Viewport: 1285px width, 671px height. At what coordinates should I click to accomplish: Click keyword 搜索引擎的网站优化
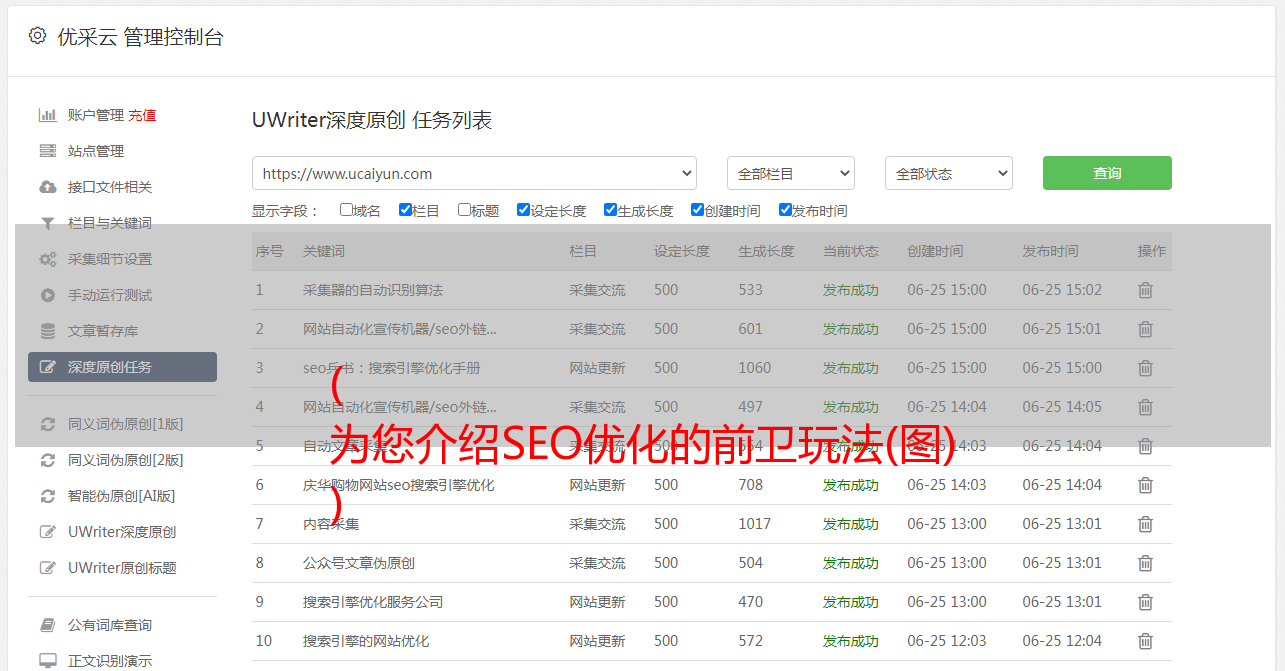(x=366, y=641)
